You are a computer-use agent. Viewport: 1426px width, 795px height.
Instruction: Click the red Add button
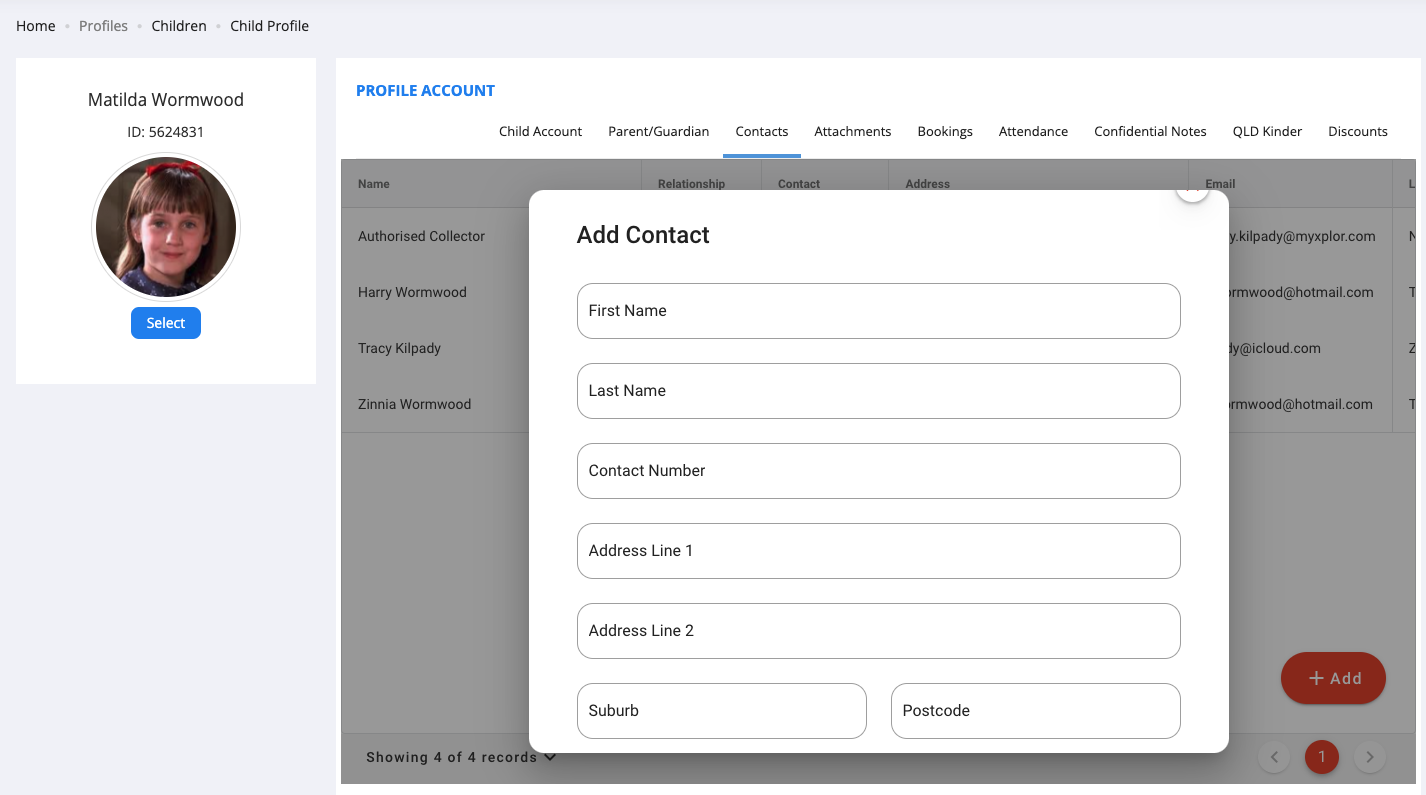(1333, 678)
